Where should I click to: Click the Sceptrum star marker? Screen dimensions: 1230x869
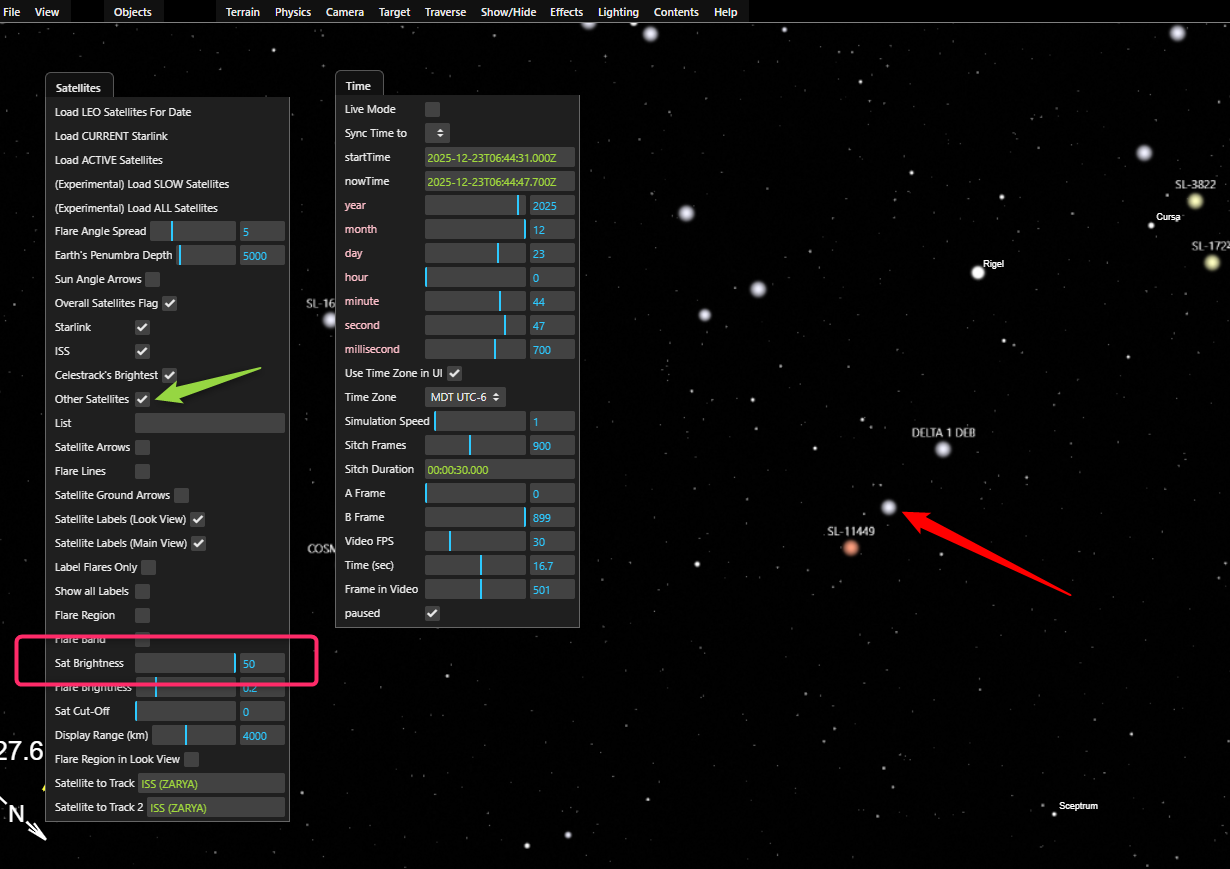(x=1054, y=814)
